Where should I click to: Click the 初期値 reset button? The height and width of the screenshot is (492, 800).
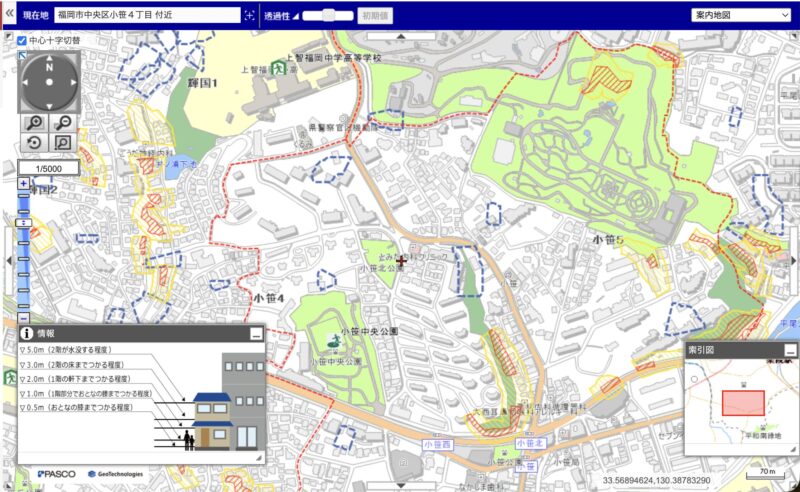[377, 16]
